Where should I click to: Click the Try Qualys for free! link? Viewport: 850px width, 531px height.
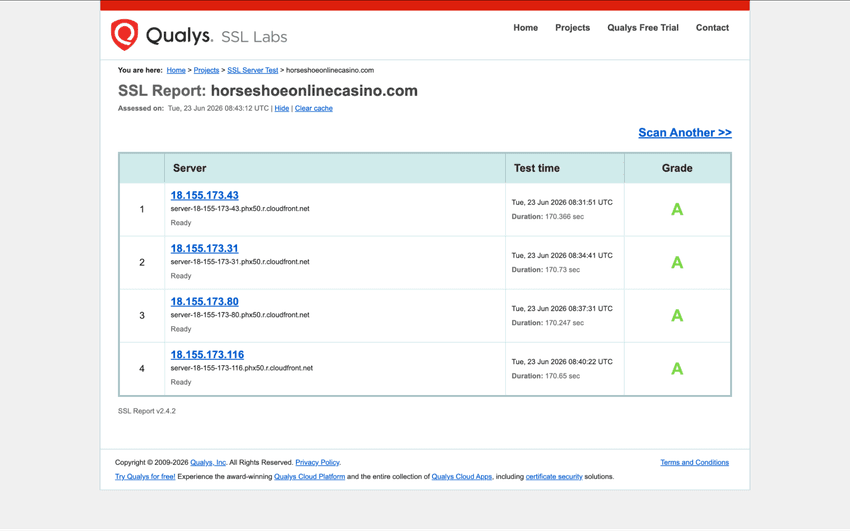pyautogui.click(x=145, y=477)
